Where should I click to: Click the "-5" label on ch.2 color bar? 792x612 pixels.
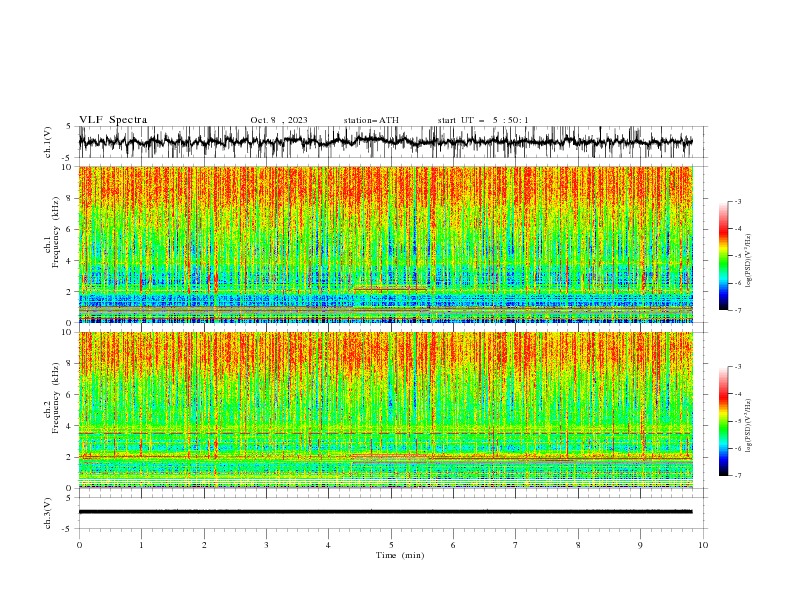point(737,421)
